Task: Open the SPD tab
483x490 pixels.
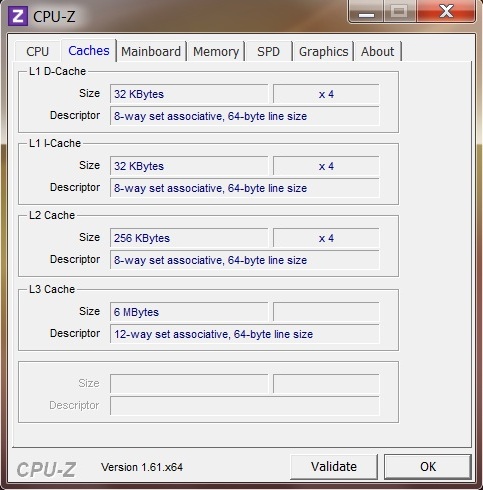Action: point(268,52)
